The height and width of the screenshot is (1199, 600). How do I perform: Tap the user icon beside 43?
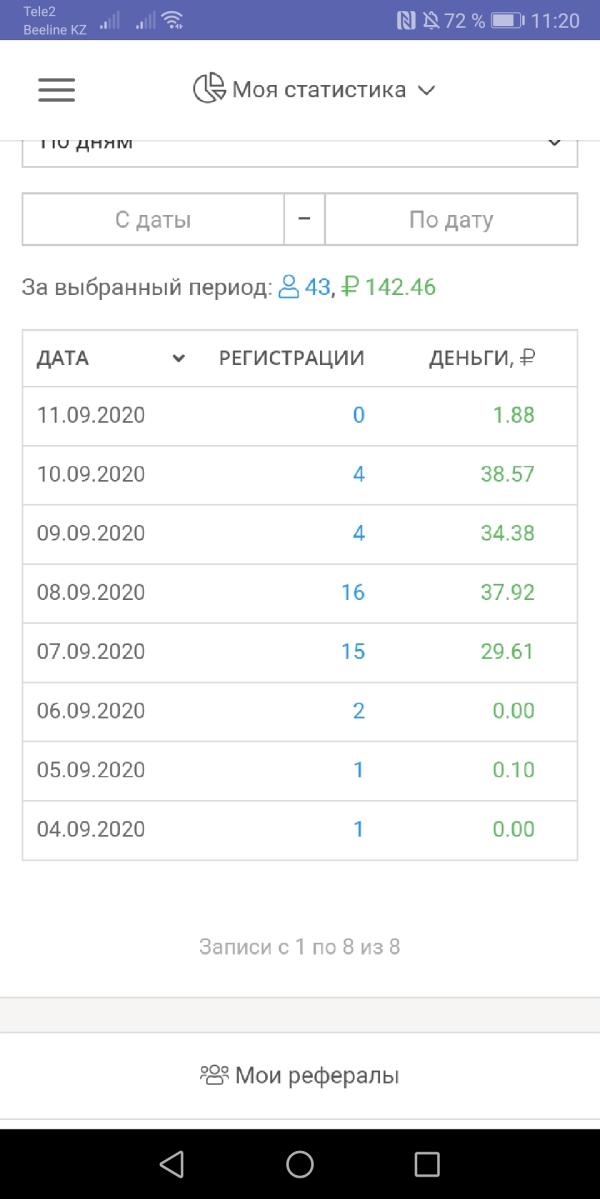point(288,288)
